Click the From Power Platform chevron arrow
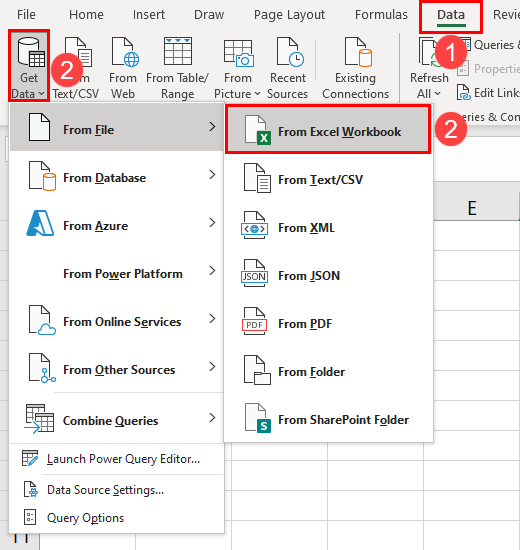Viewport: 520px width, 550px height. (x=212, y=271)
